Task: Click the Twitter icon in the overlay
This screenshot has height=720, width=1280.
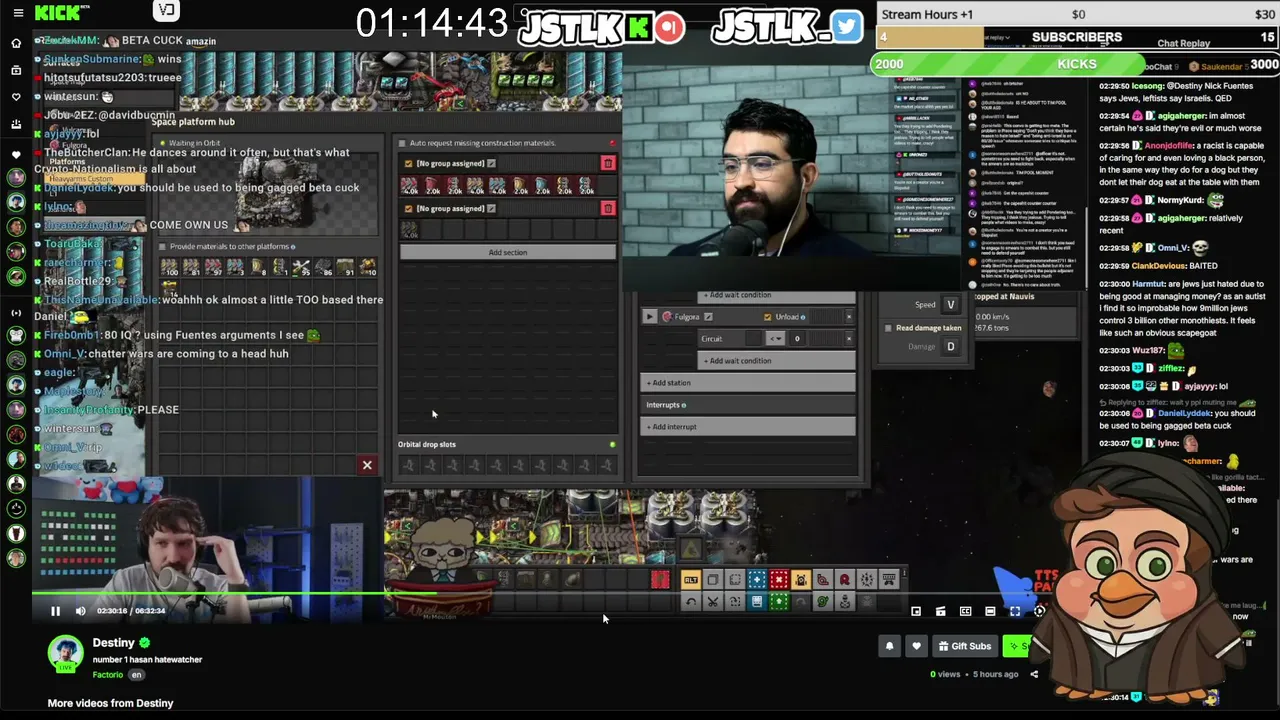Action: coord(847,27)
